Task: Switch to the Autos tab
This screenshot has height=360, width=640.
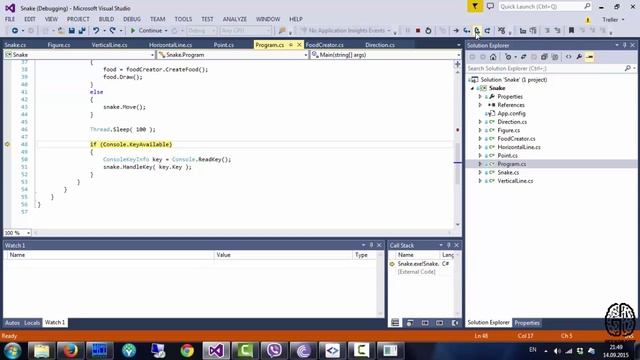Action: [x=12, y=322]
